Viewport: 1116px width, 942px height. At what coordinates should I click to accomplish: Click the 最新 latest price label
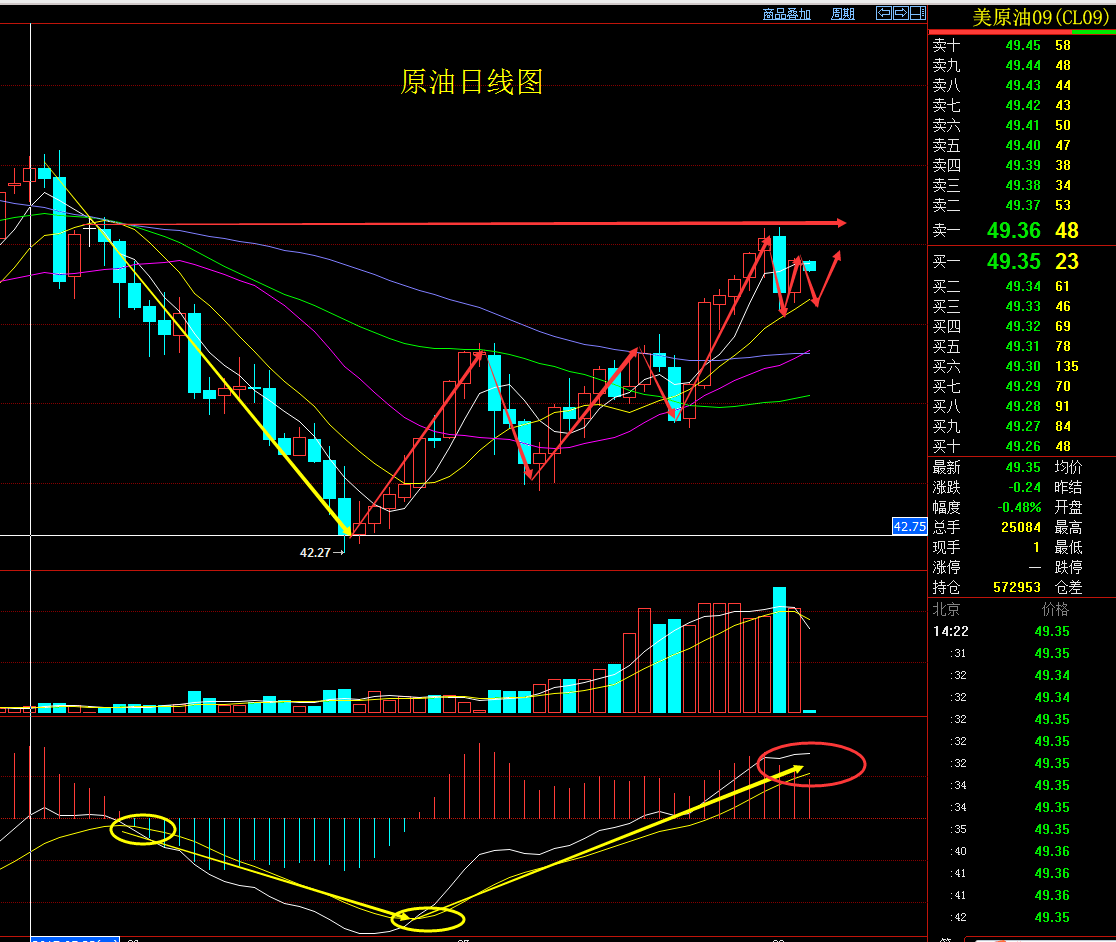[947, 467]
